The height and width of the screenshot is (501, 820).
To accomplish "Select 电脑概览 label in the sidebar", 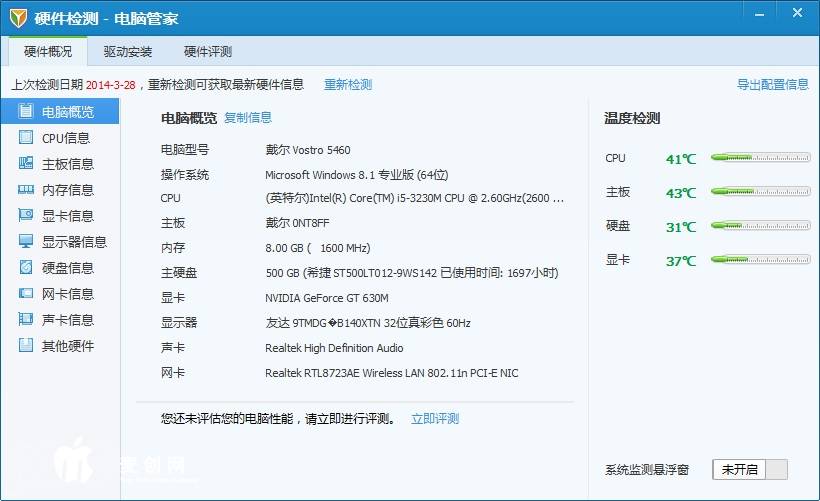I will (x=68, y=112).
